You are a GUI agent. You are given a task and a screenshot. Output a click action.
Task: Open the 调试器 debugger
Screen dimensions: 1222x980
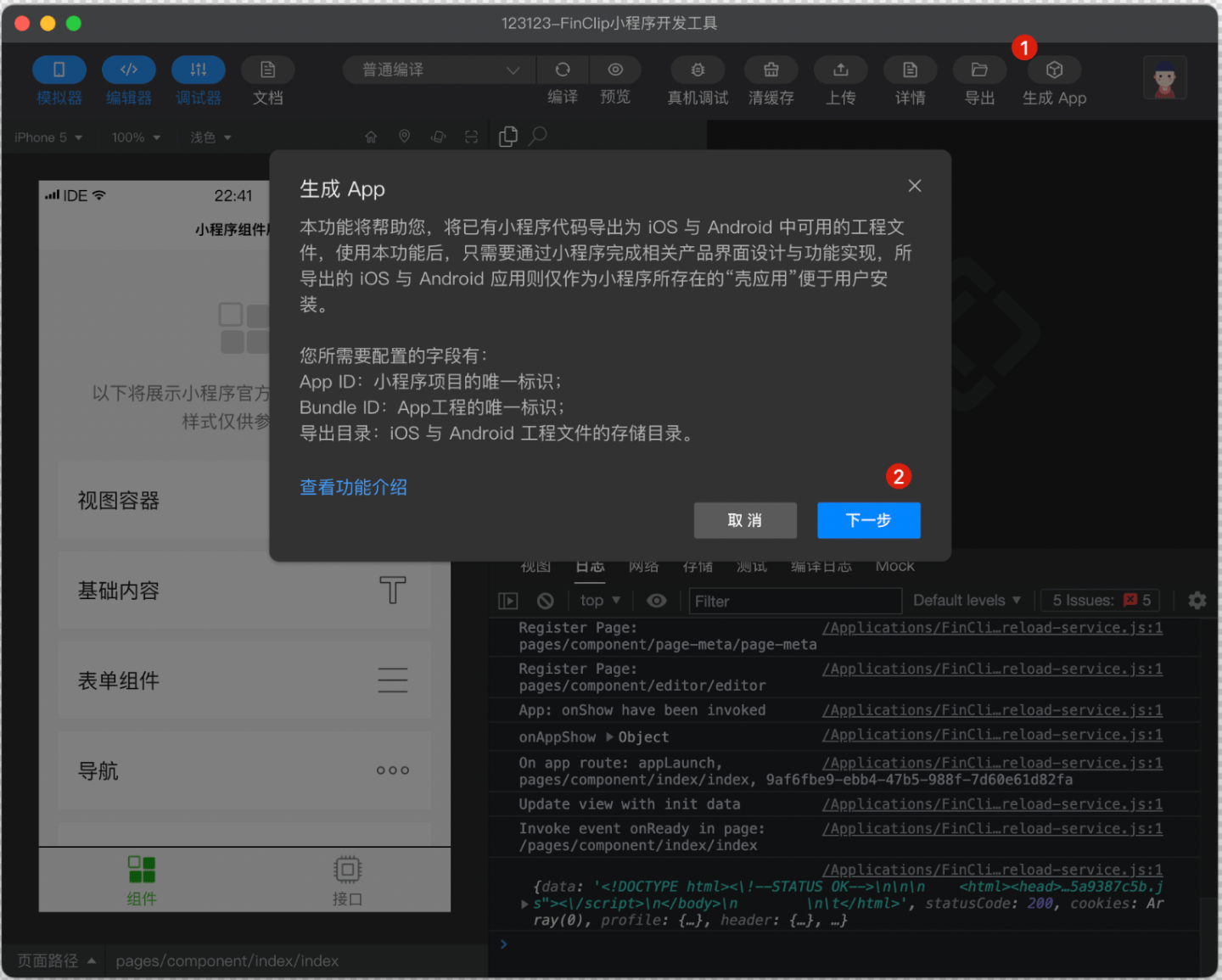(198, 81)
